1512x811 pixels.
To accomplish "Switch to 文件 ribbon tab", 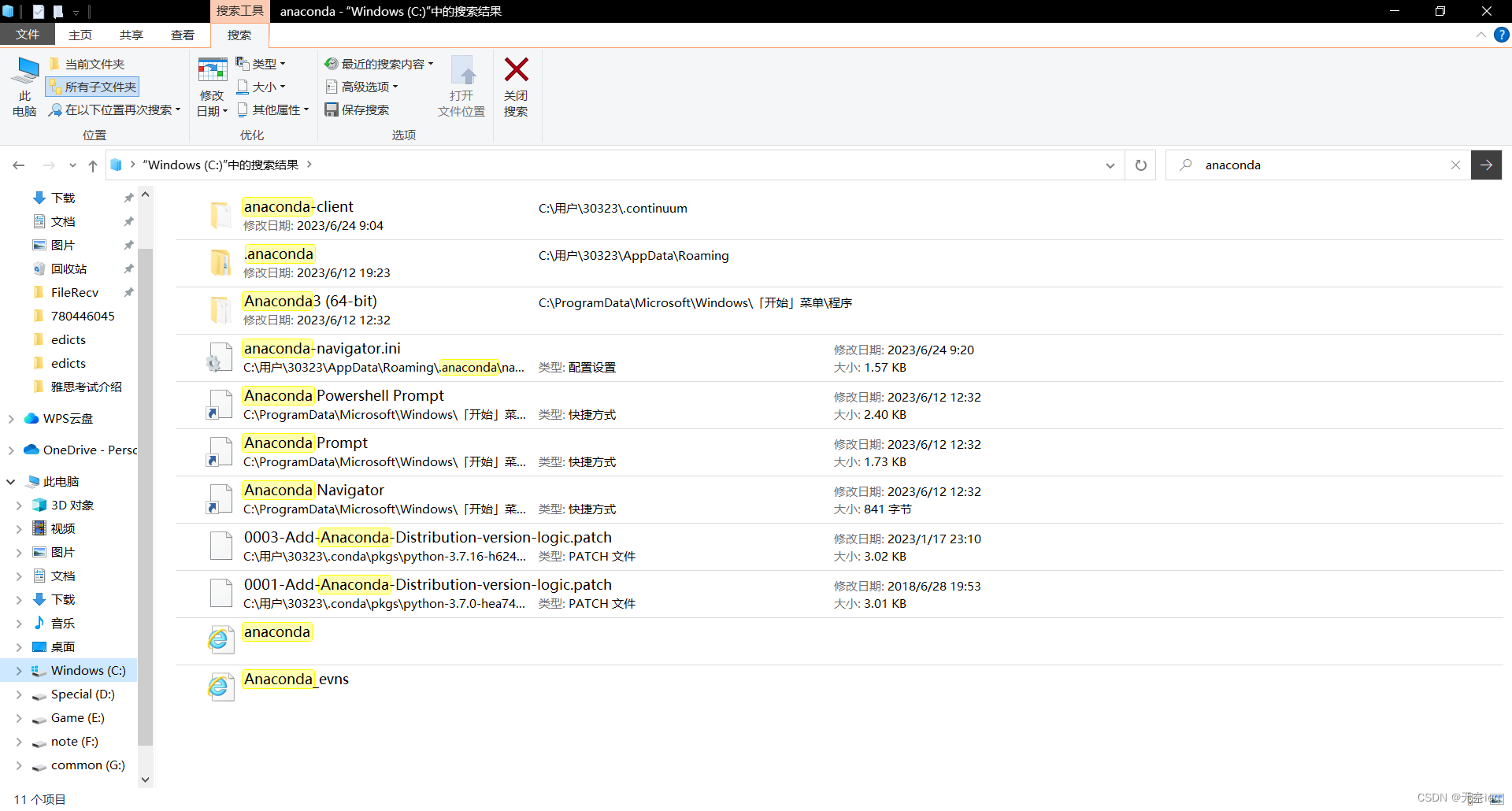I will tap(27, 35).
